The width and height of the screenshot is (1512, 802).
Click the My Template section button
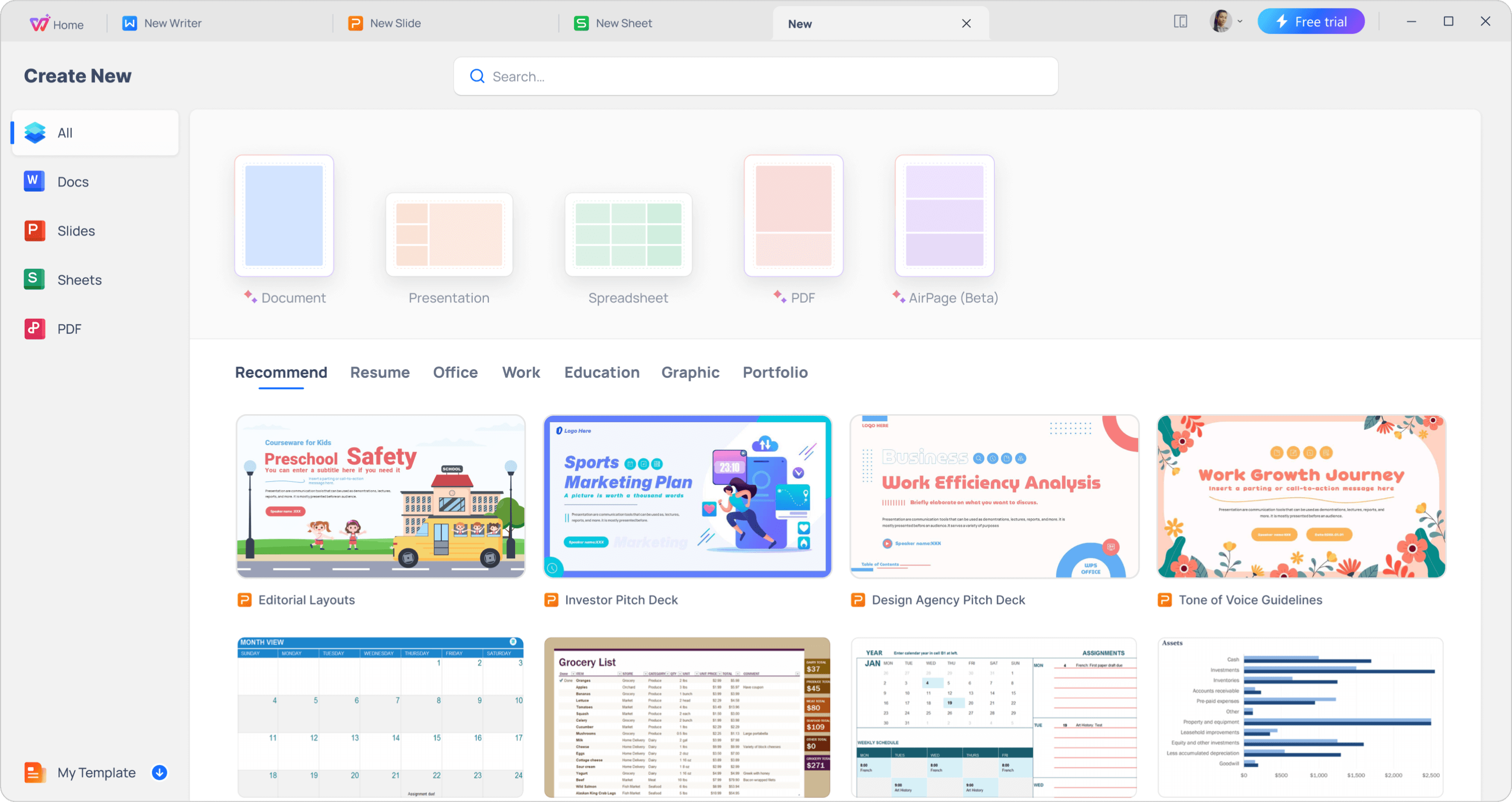[96, 773]
